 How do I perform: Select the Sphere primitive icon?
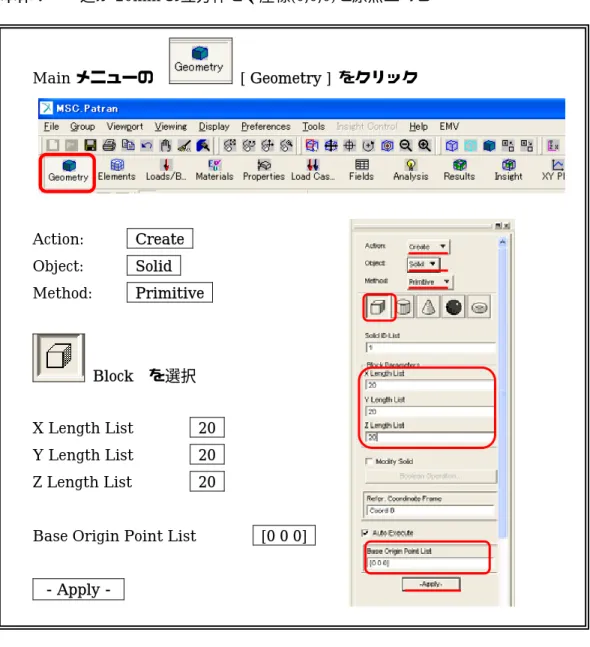pos(453,307)
